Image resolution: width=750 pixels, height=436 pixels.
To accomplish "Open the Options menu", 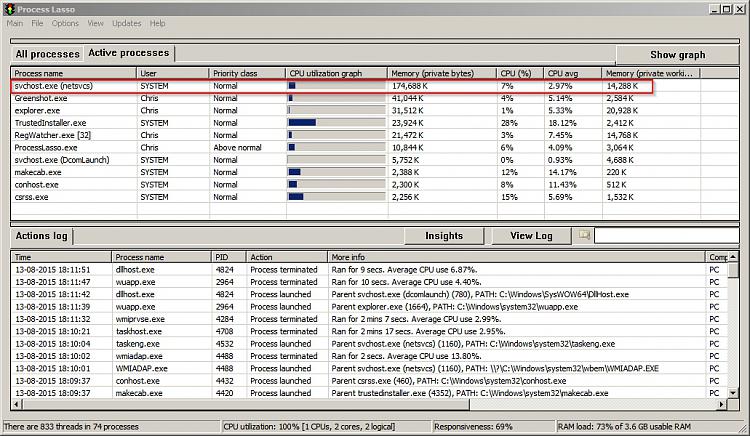I will tap(65, 23).
